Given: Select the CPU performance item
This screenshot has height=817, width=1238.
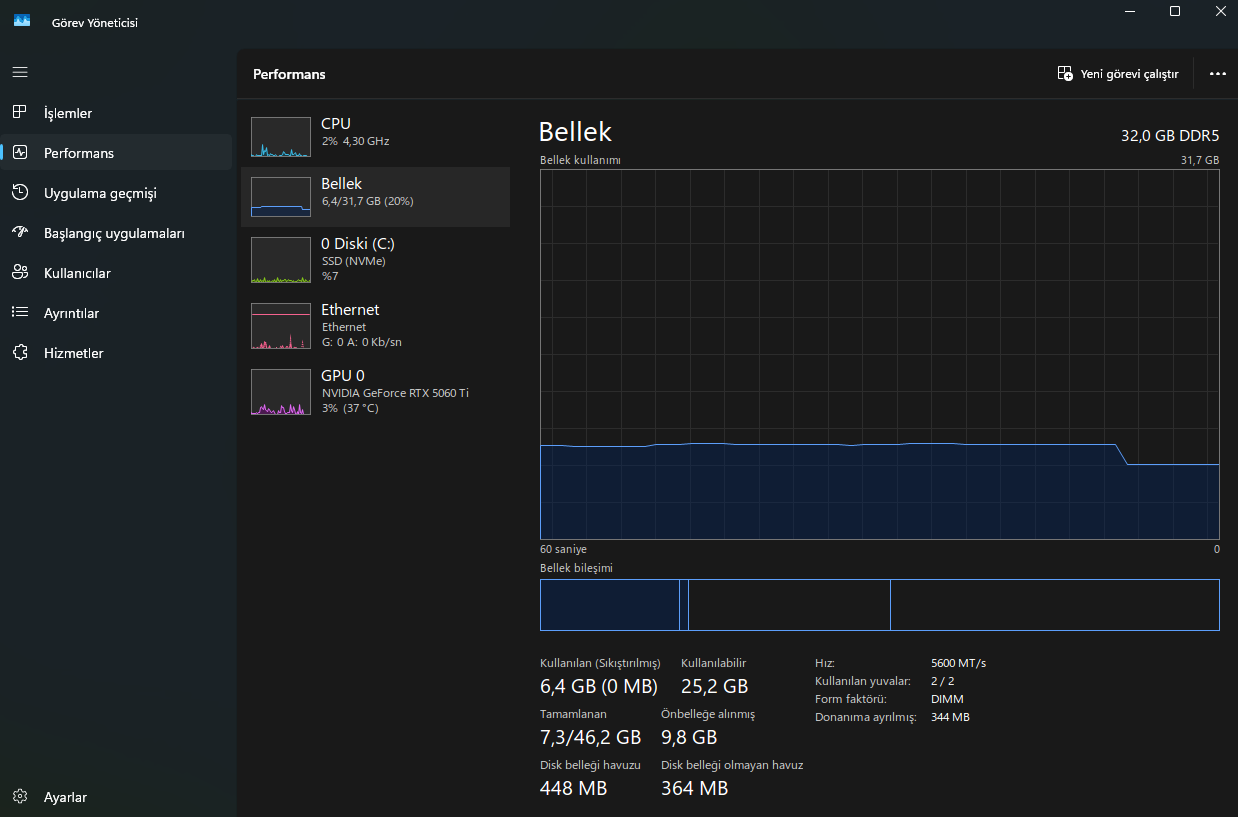Looking at the screenshot, I should (x=375, y=137).
